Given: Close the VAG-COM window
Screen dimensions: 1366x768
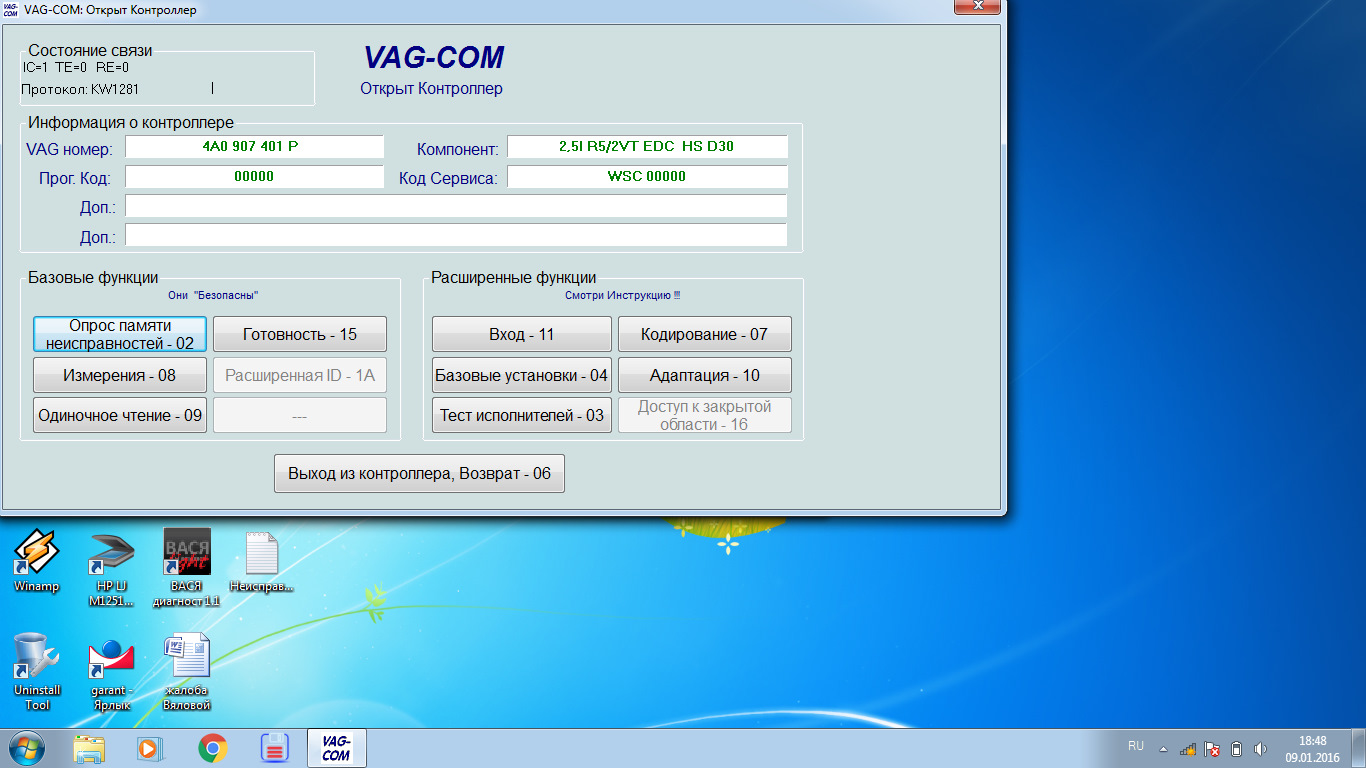Looking at the screenshot, I should click(977, 7).
